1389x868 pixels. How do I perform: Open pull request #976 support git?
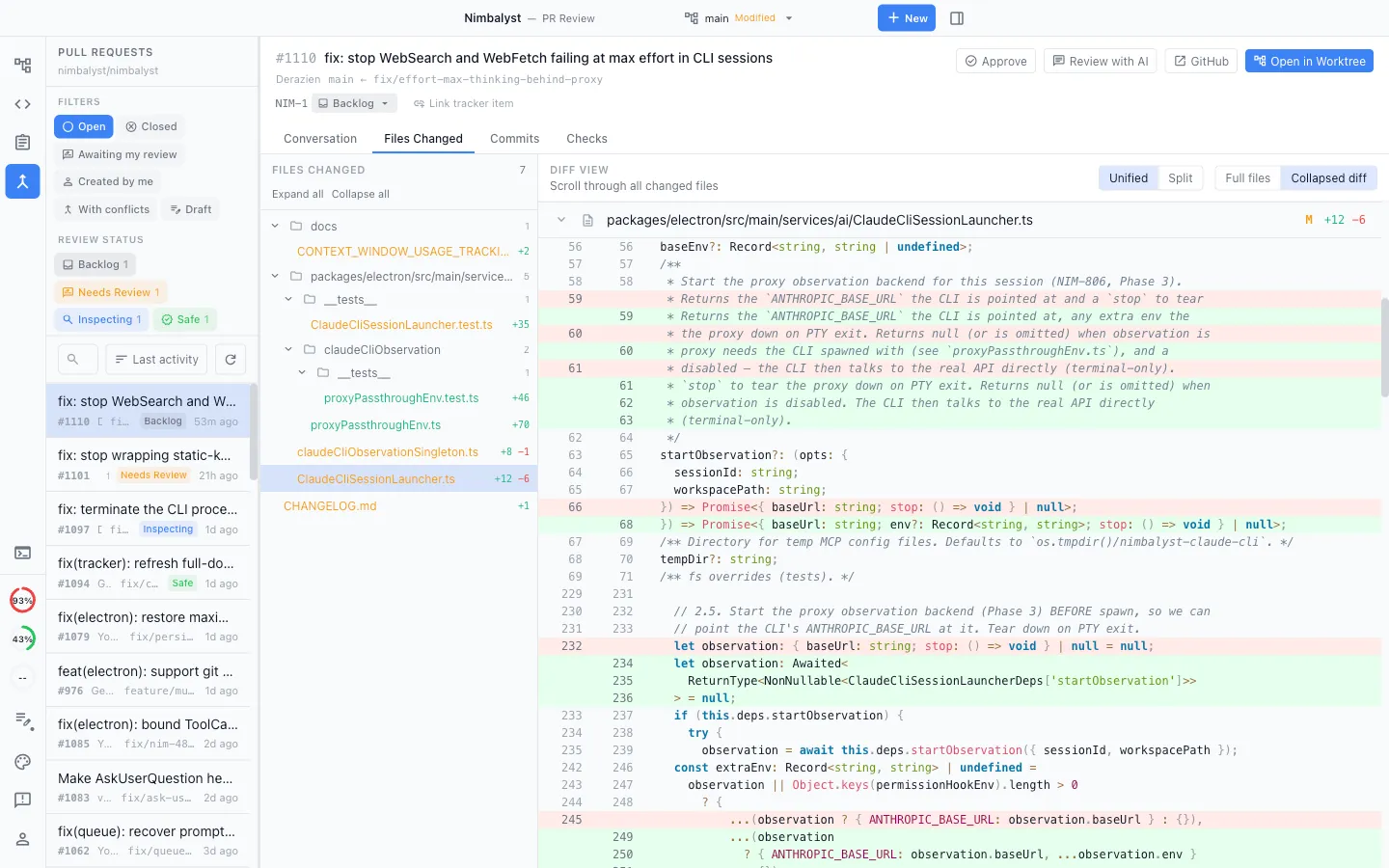149,680
